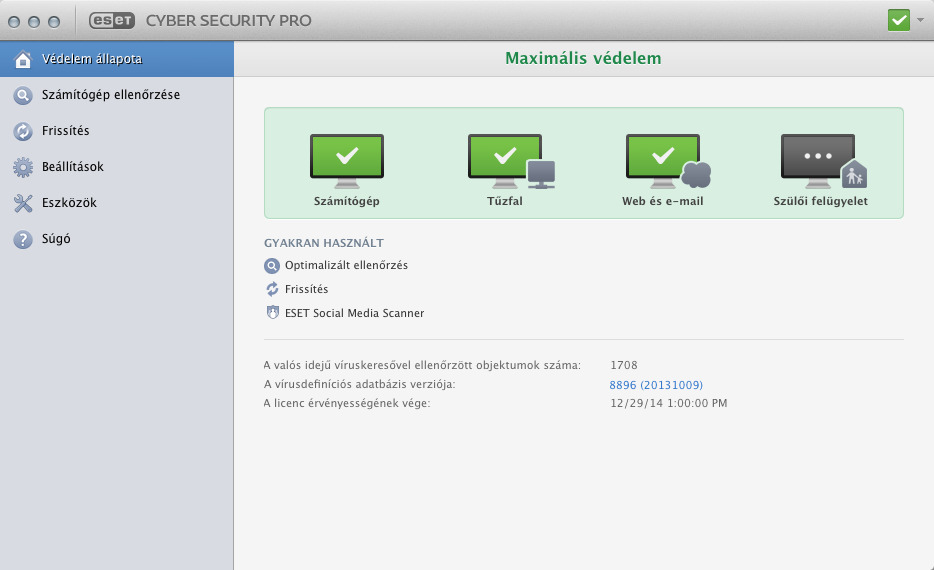Click the Számítógép label under the monitor
Screen dimensions: 934x570
pyautogui.click(x=347, y=201)
